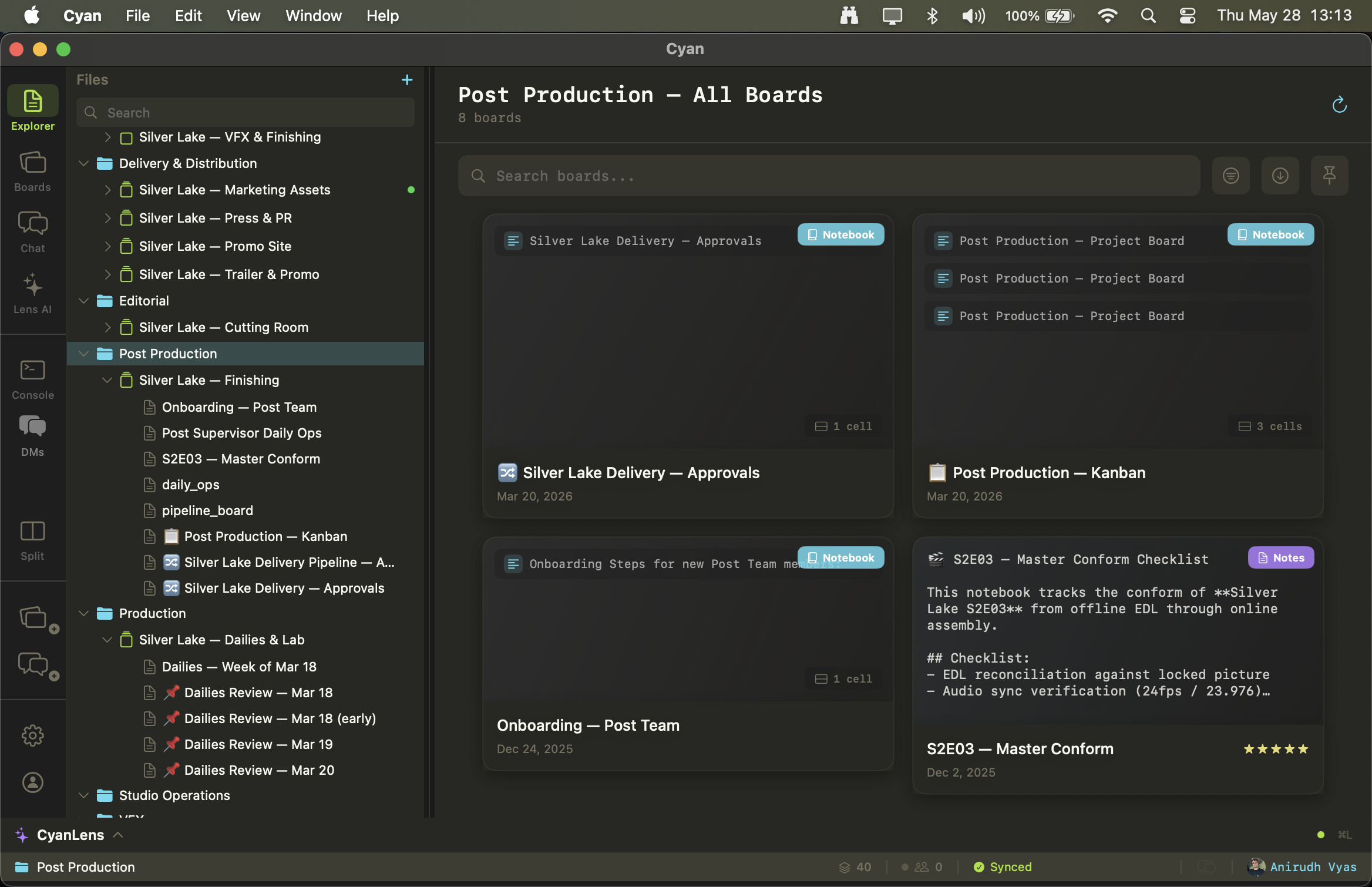This screenshot has height=887, width=1372.
Task: Open macOS Spotlight search
Action: pyautogui.click(x=1148, y=16)
